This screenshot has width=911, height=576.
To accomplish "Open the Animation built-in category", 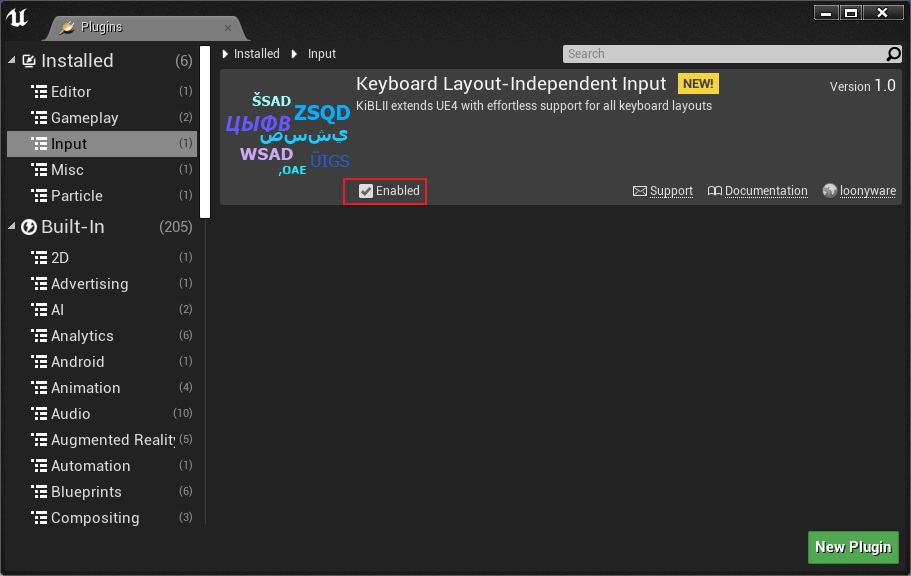I will tap(102, 388).
